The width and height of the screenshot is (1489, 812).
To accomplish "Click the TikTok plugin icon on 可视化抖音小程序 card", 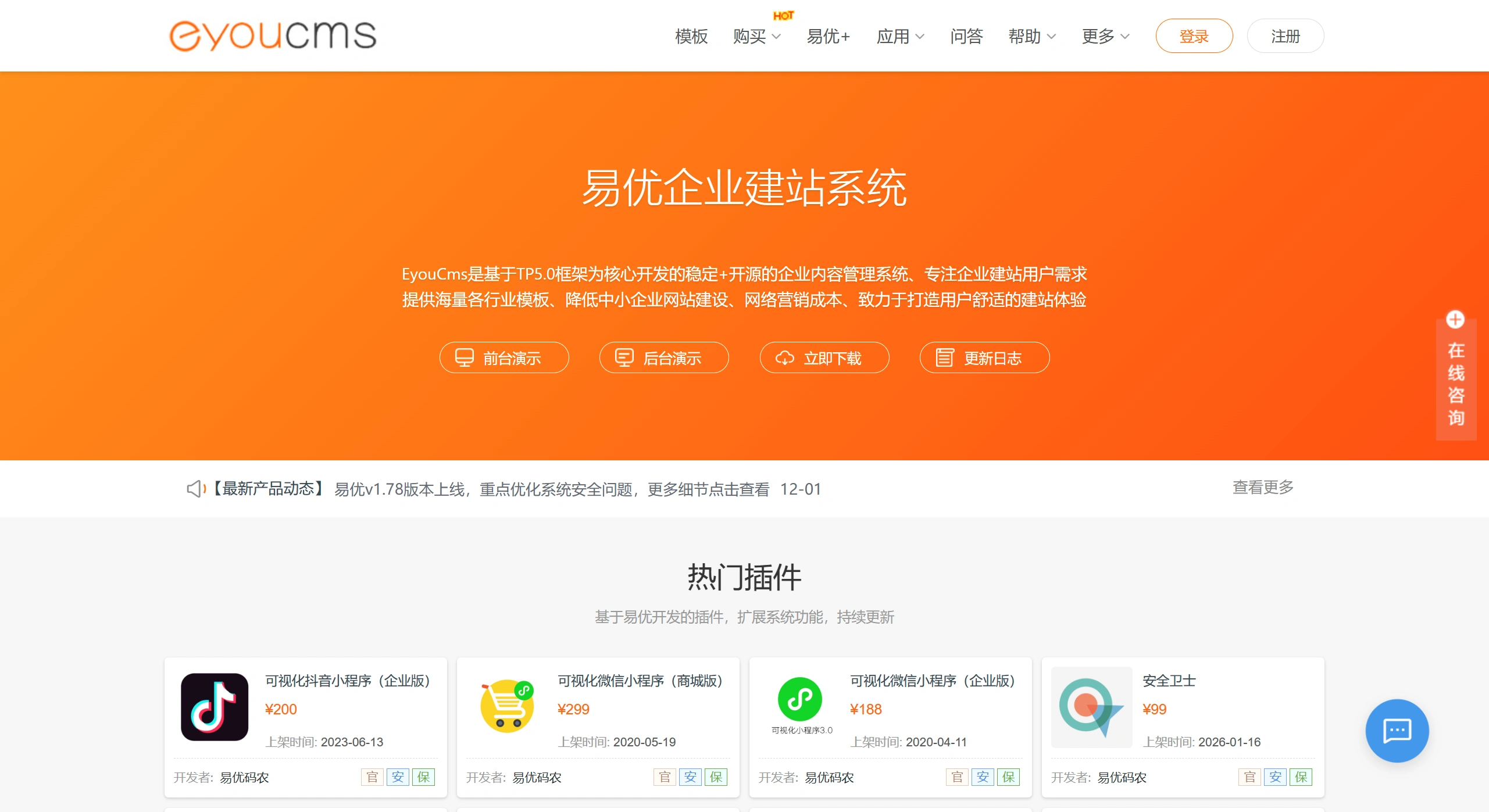I will [x=215, y=707].
